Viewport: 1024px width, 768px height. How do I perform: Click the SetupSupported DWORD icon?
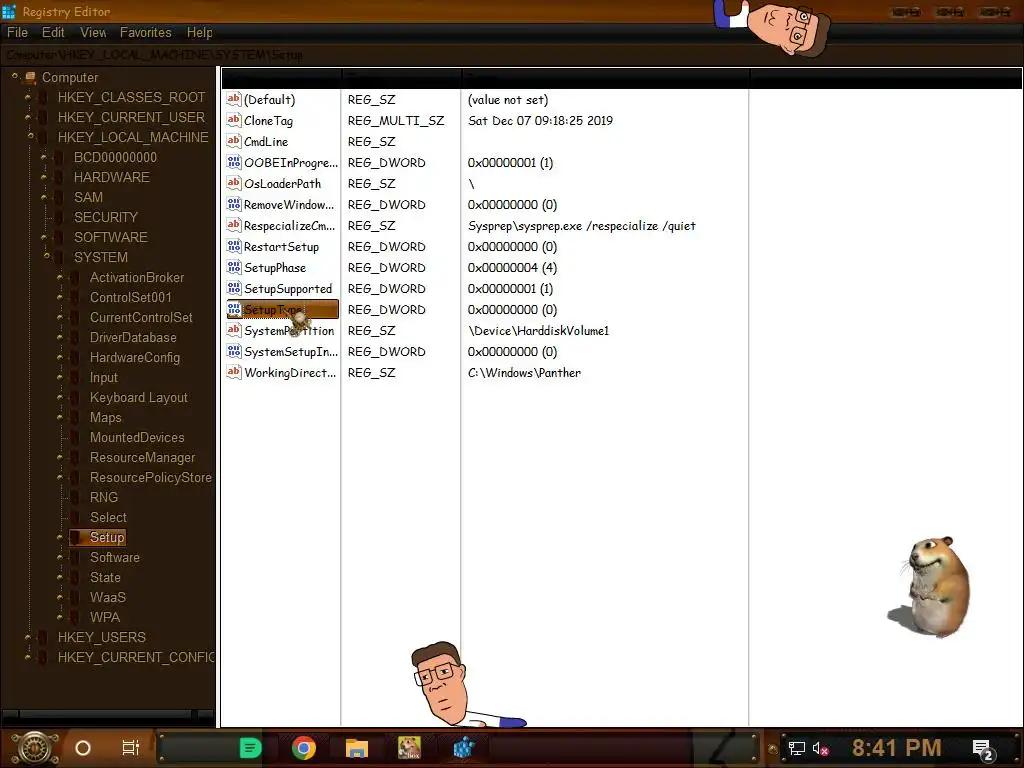[234, 288]
